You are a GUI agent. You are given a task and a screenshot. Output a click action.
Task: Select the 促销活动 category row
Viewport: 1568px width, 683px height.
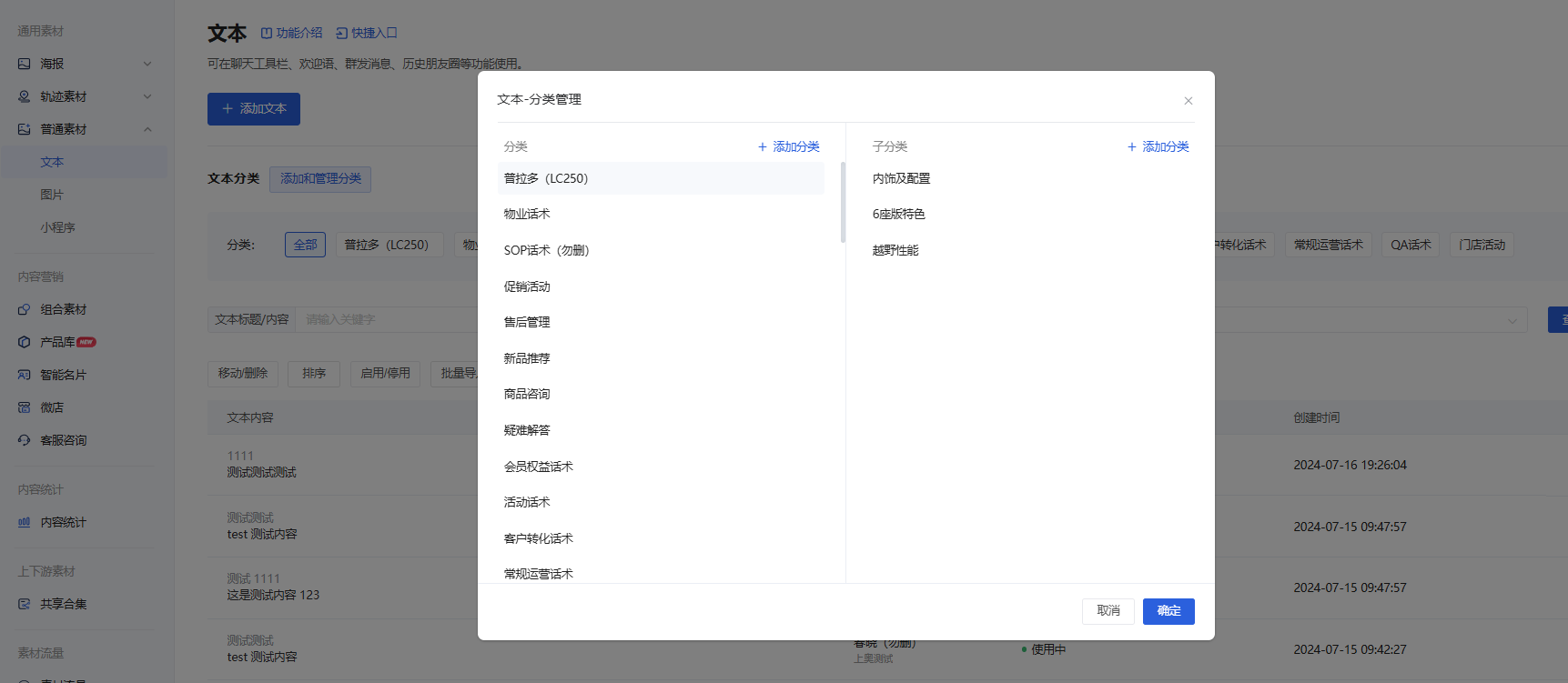661,286
